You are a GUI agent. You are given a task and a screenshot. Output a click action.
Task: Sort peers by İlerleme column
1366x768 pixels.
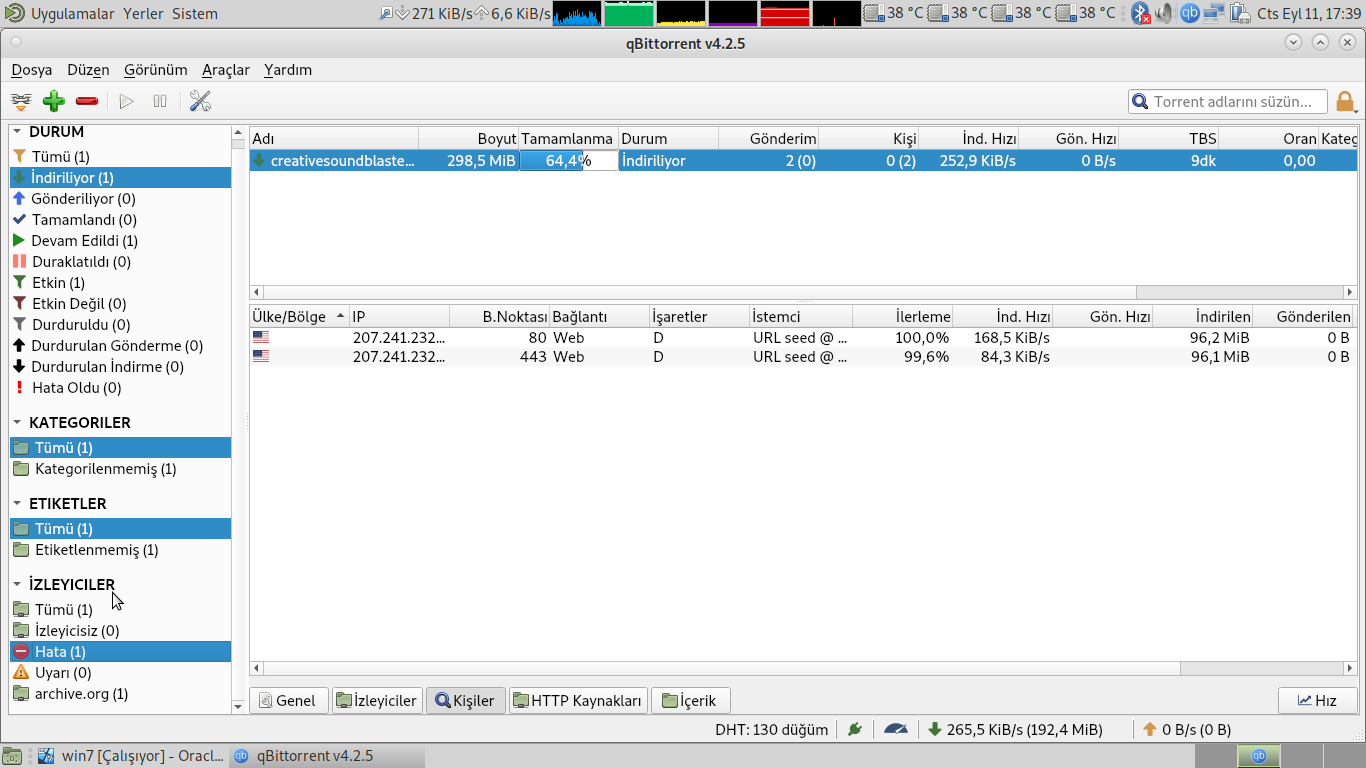pos(902,317)
